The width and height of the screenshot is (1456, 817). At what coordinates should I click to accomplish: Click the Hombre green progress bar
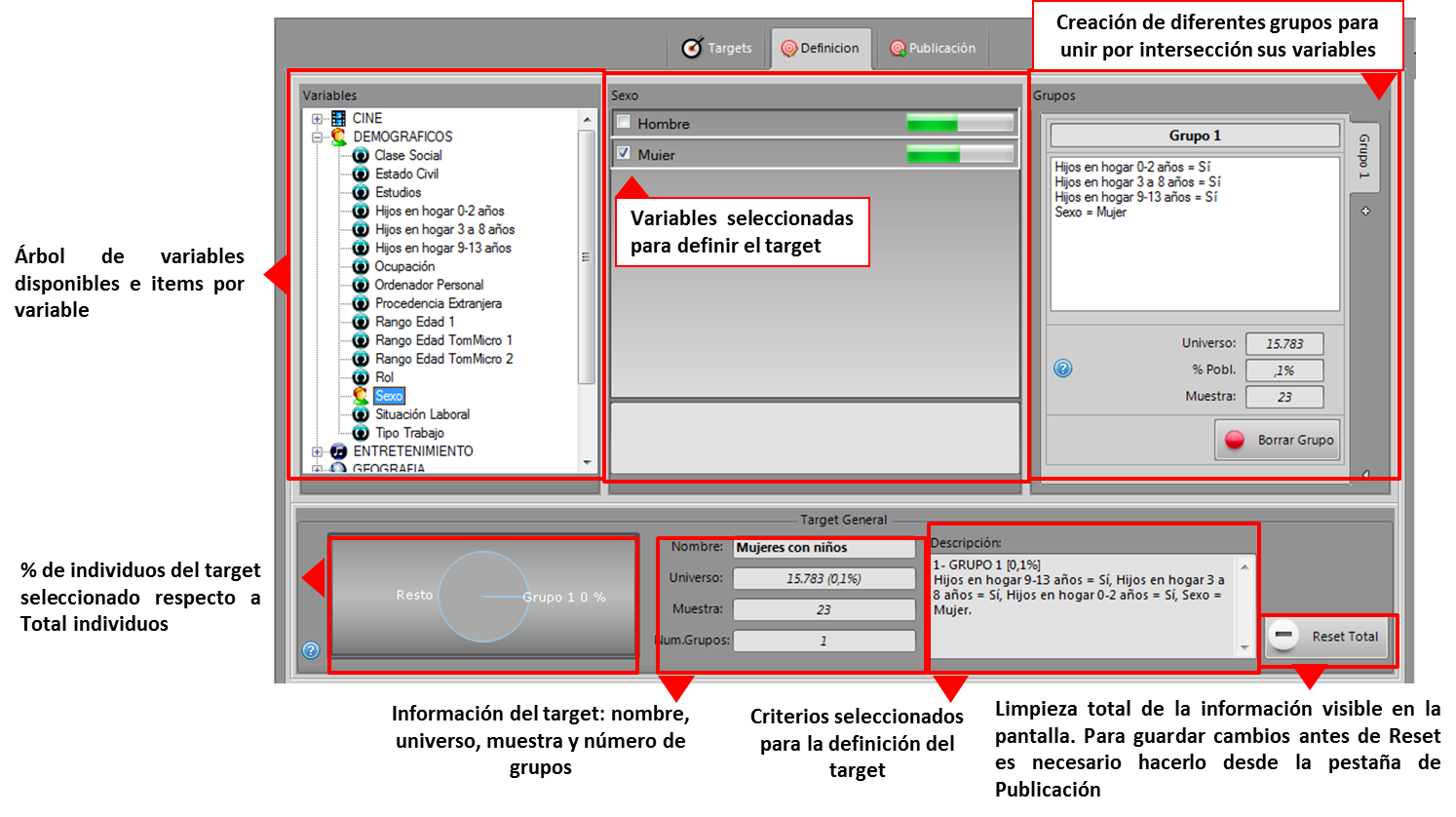click(x=959, y=124)
